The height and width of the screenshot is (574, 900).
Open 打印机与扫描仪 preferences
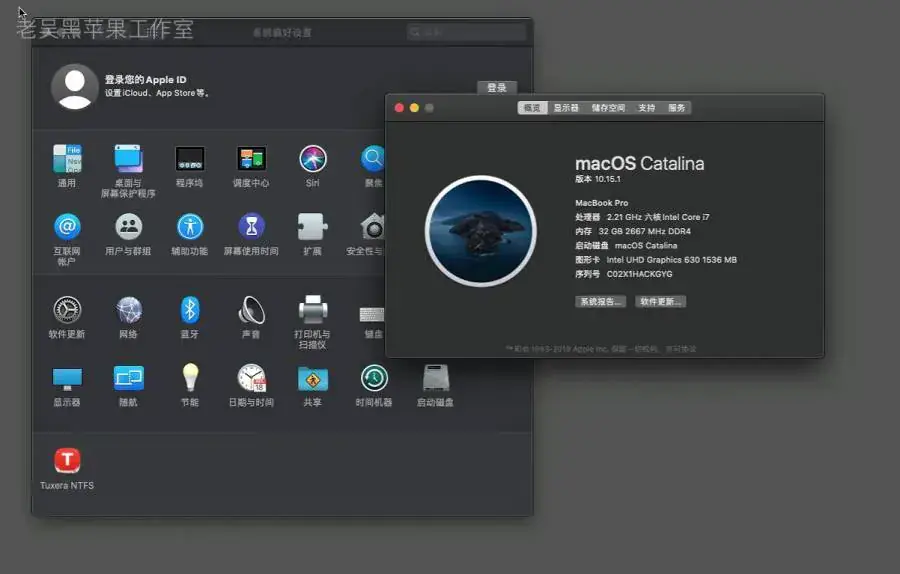313,310
